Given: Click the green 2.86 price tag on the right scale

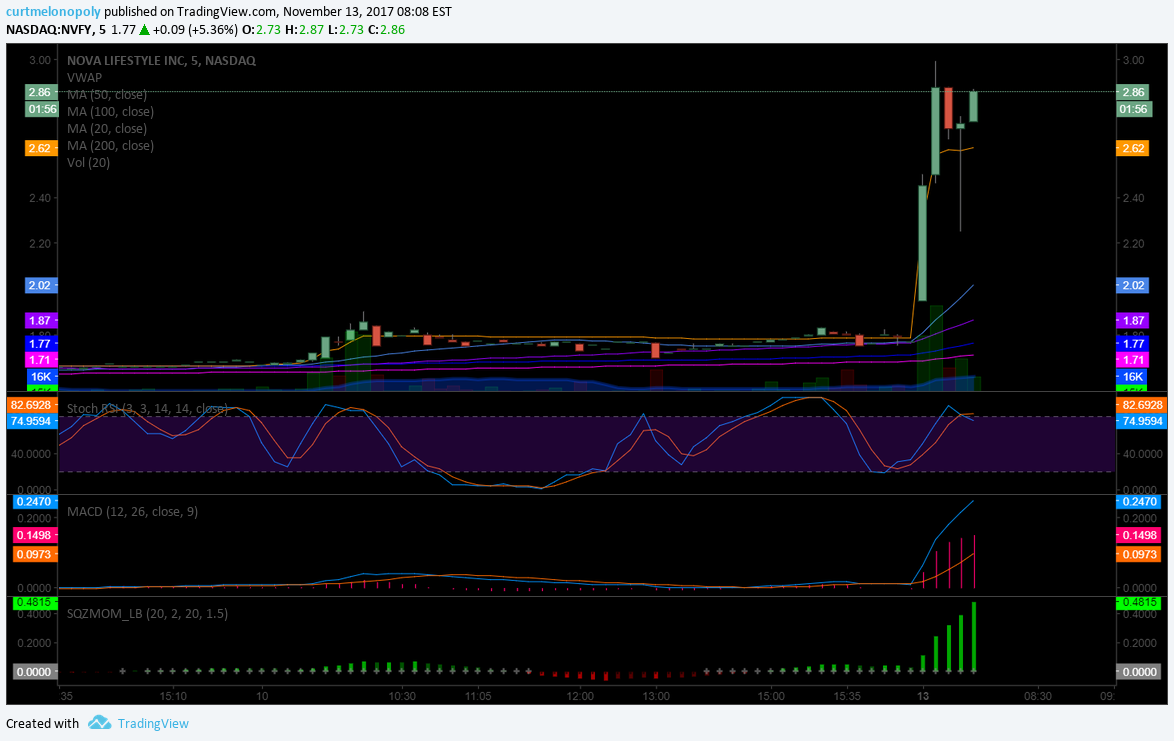Looking at the screenshot, I should [1133, 92].
